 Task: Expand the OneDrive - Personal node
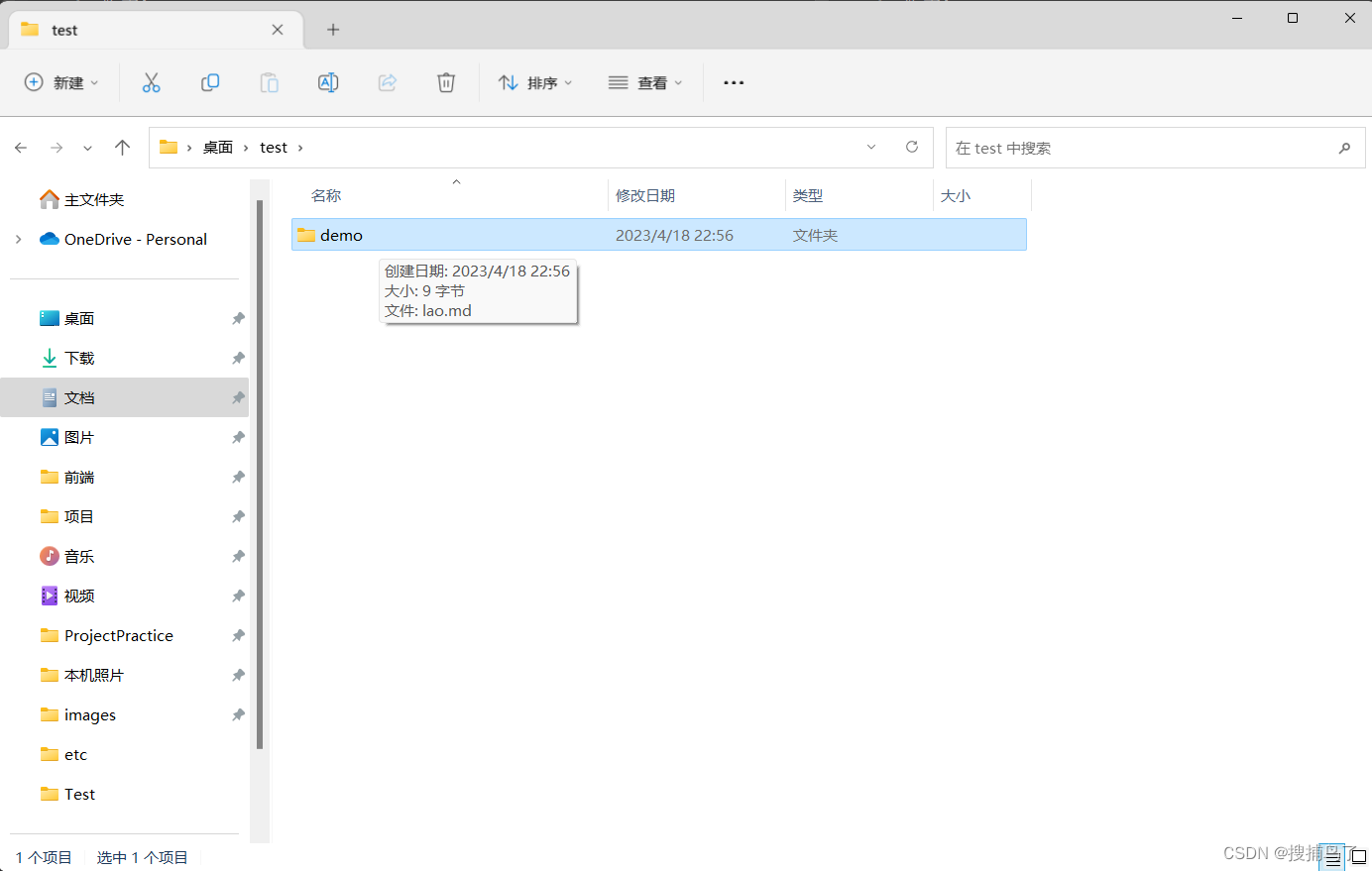pyautogui.click(x=18, y=239)
